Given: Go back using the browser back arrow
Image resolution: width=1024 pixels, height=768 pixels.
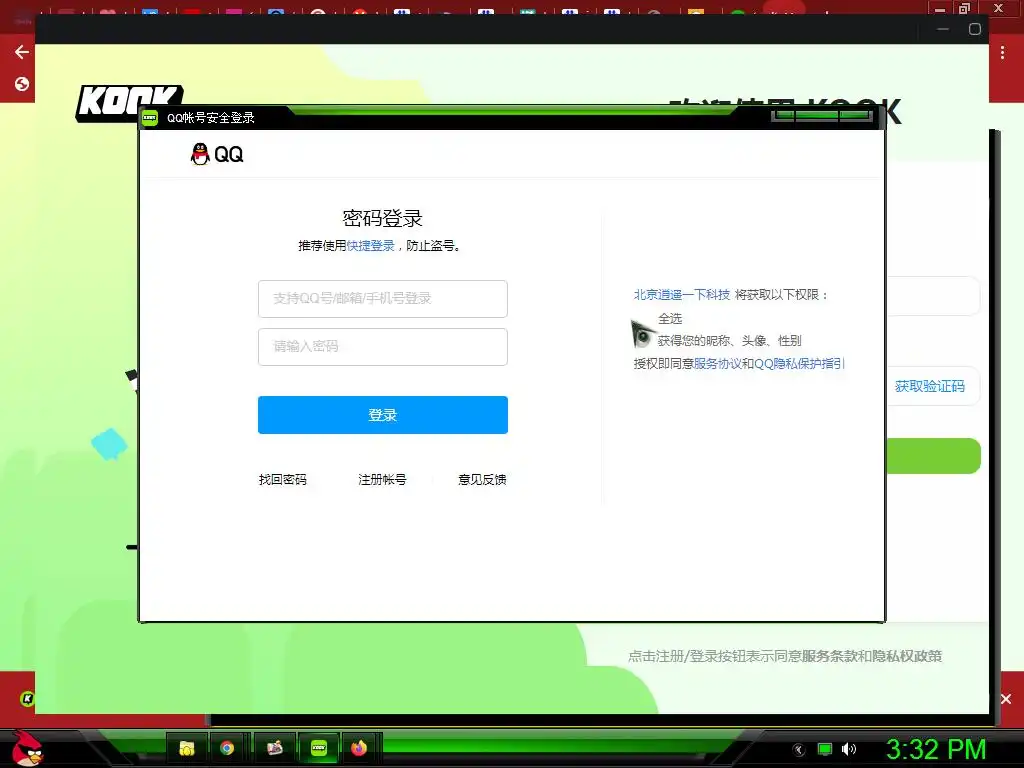Looking at the screenshot, I should pyautogui.click(x=22, y=52).
